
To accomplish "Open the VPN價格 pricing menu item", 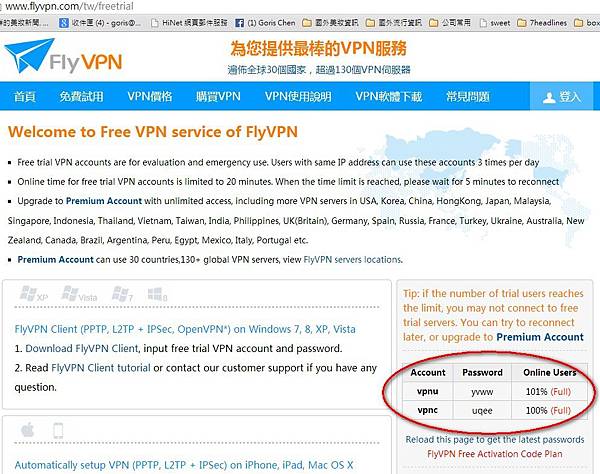I will 150,96.
